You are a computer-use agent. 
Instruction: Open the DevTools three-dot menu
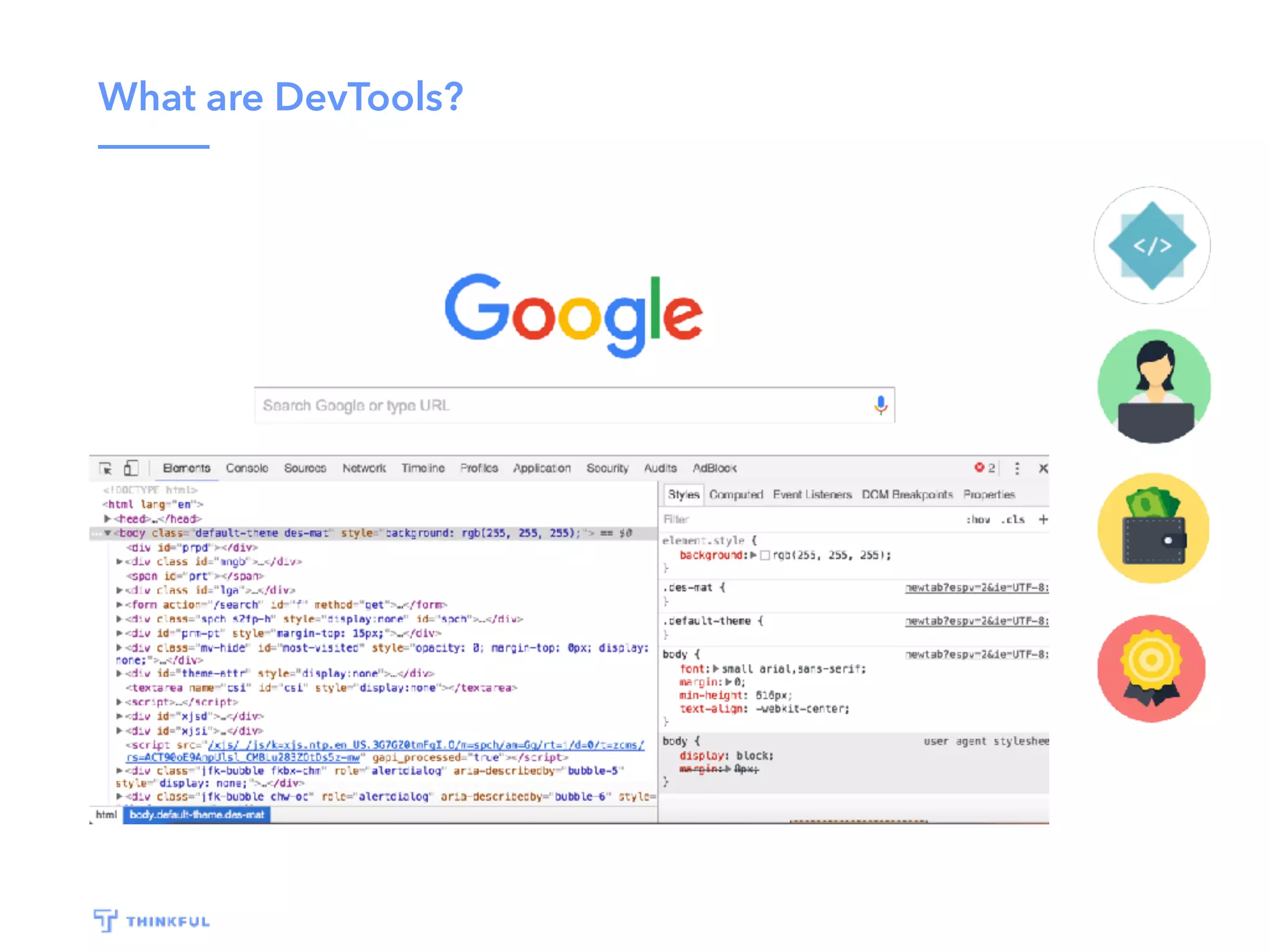[1017, 469]
